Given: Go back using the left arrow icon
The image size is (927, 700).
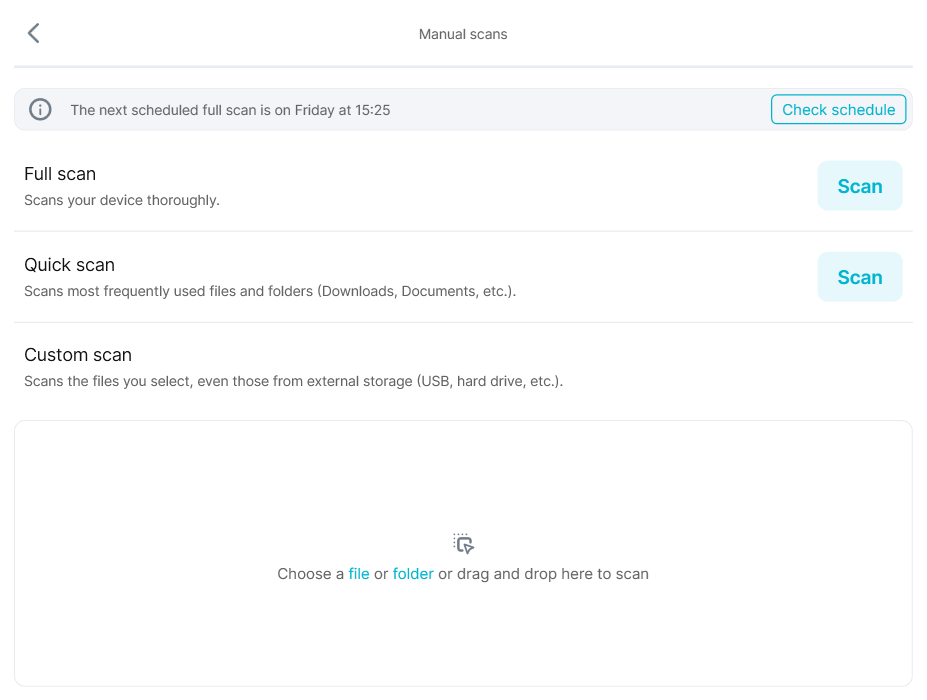Looking at the screenshot, I should [x=34, y=33].
